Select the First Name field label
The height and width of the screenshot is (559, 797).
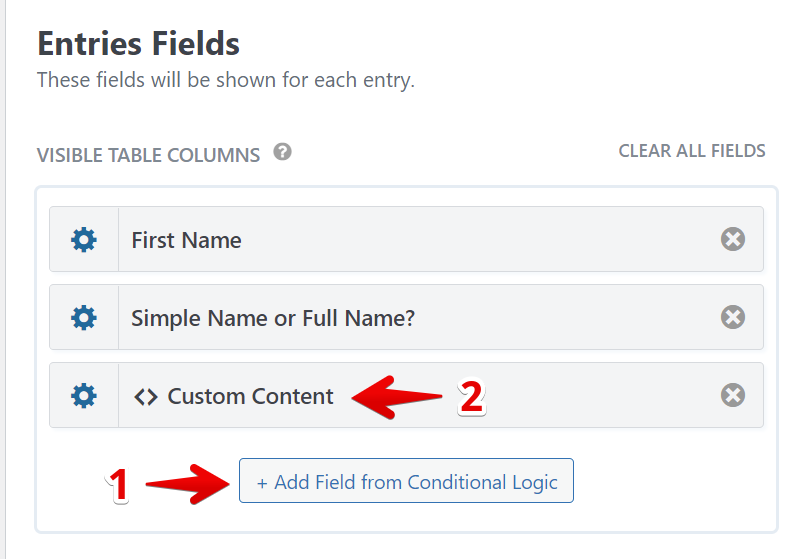(x=187, y=240)
